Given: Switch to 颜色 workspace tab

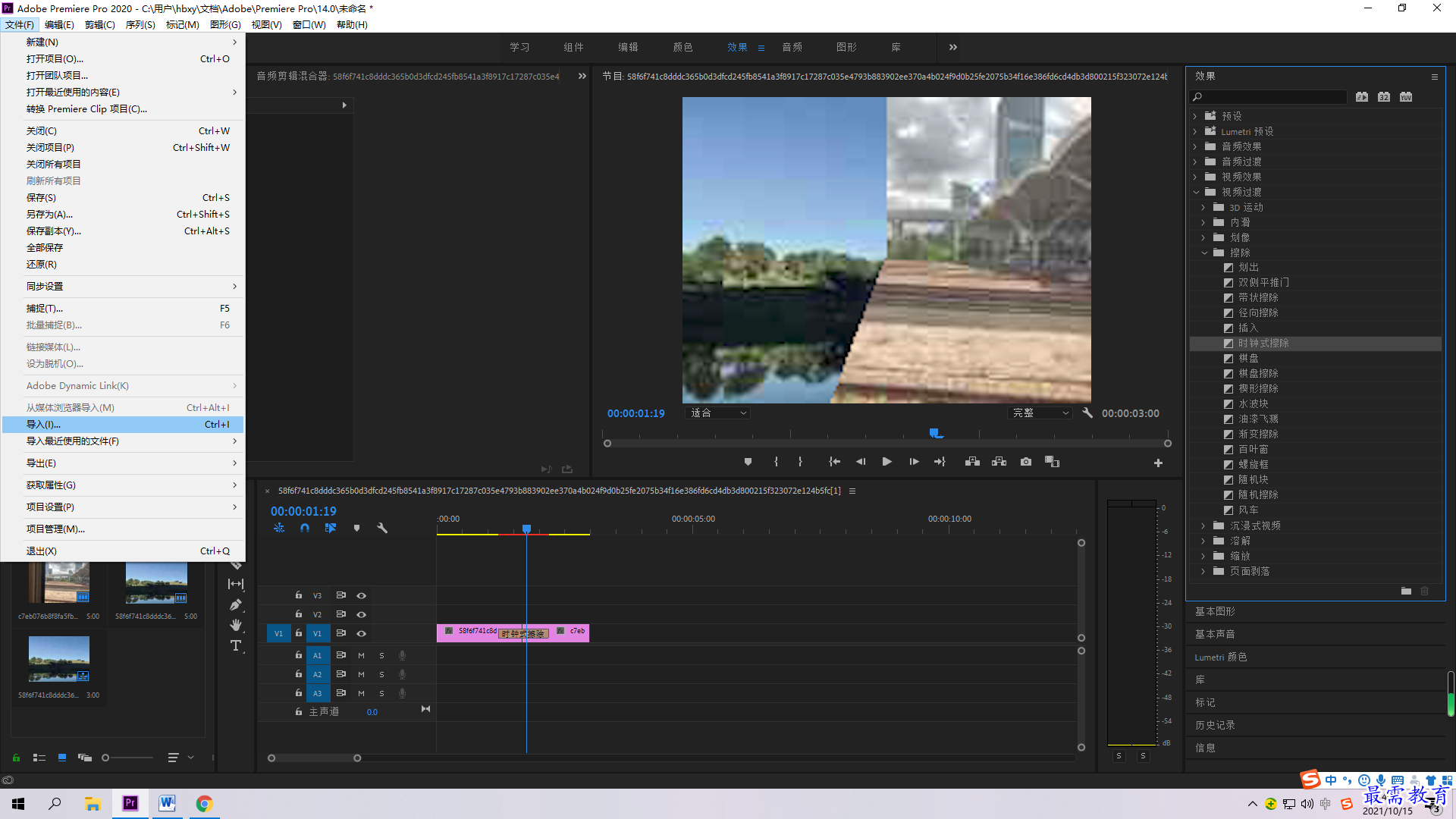Looking at the screenshot, I should pos(682,47).
